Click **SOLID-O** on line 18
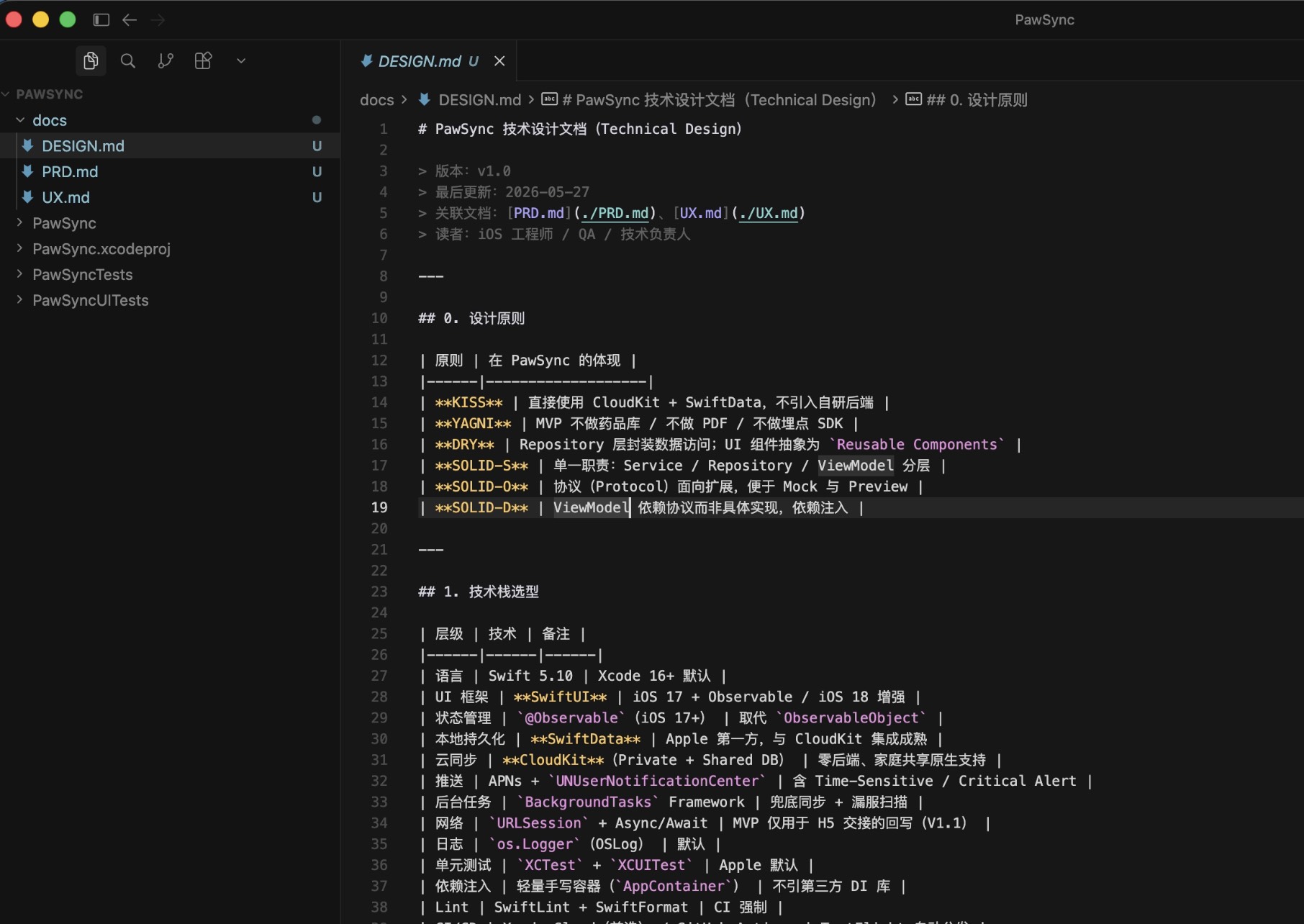 [481, 486]
